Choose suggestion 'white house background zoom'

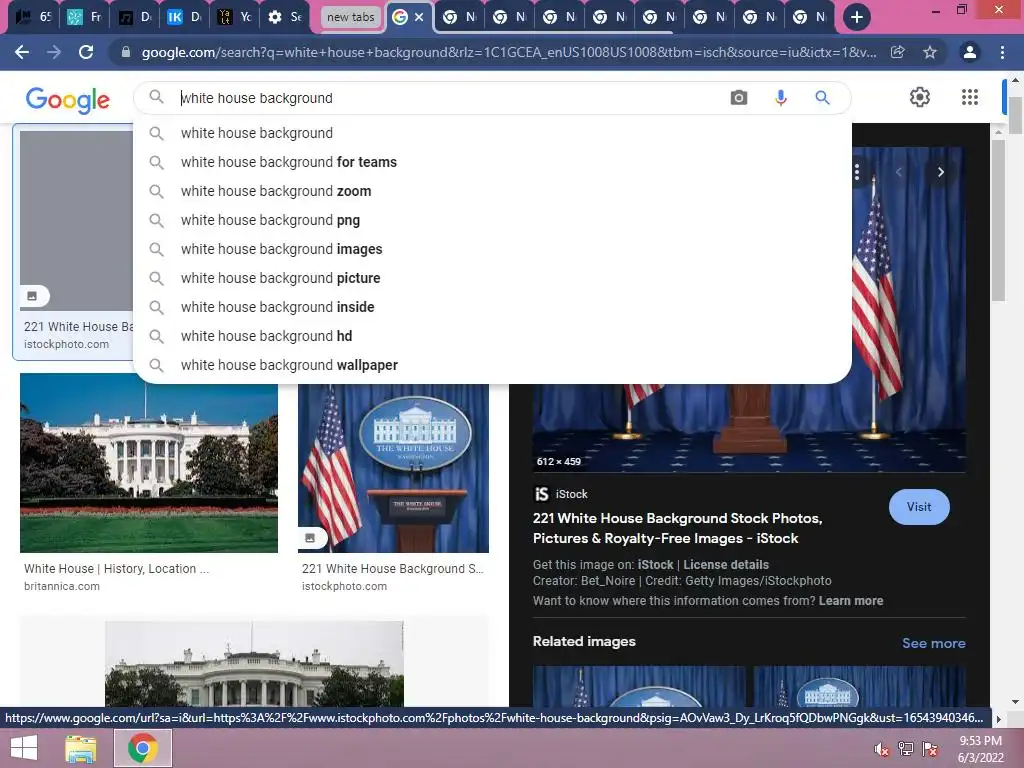point(492,191)
